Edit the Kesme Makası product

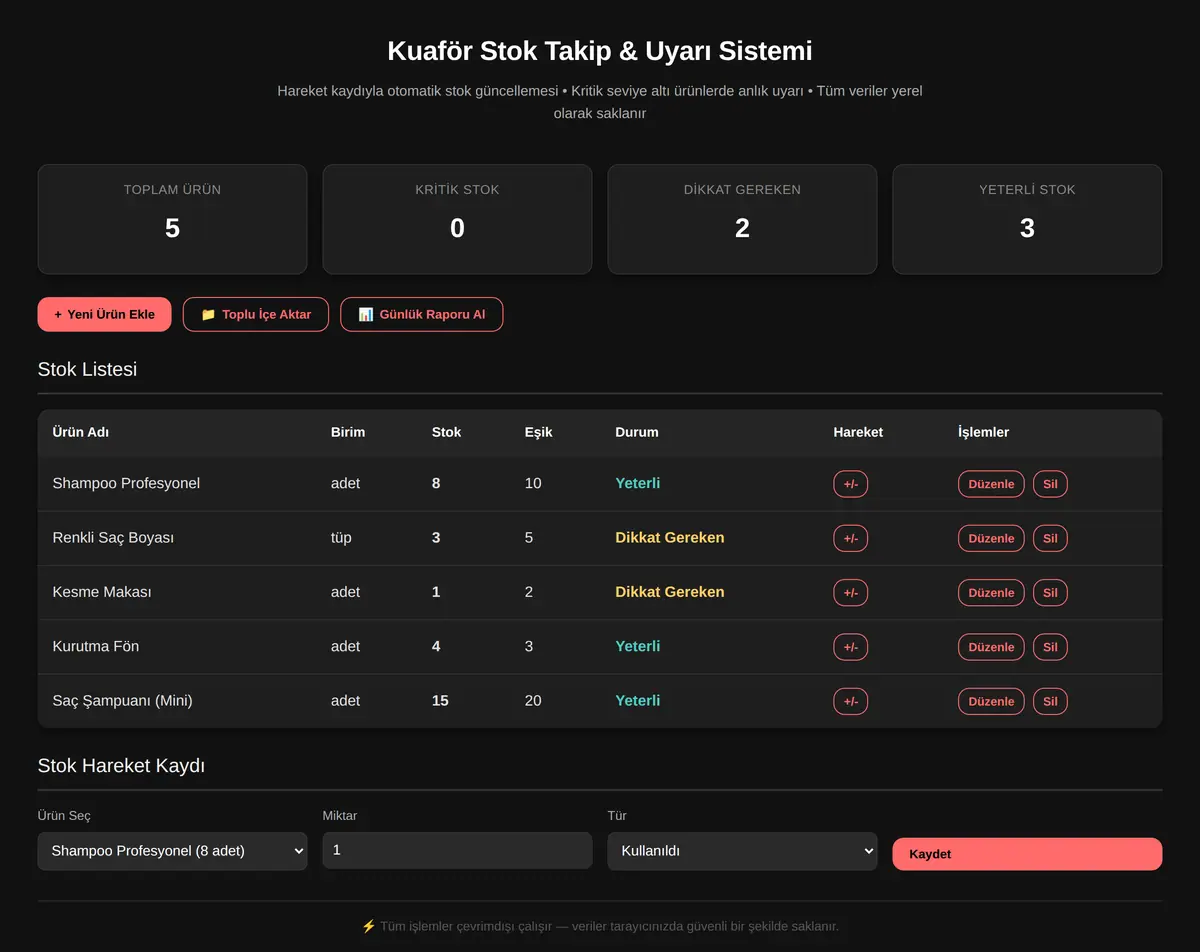coord(991,592)
